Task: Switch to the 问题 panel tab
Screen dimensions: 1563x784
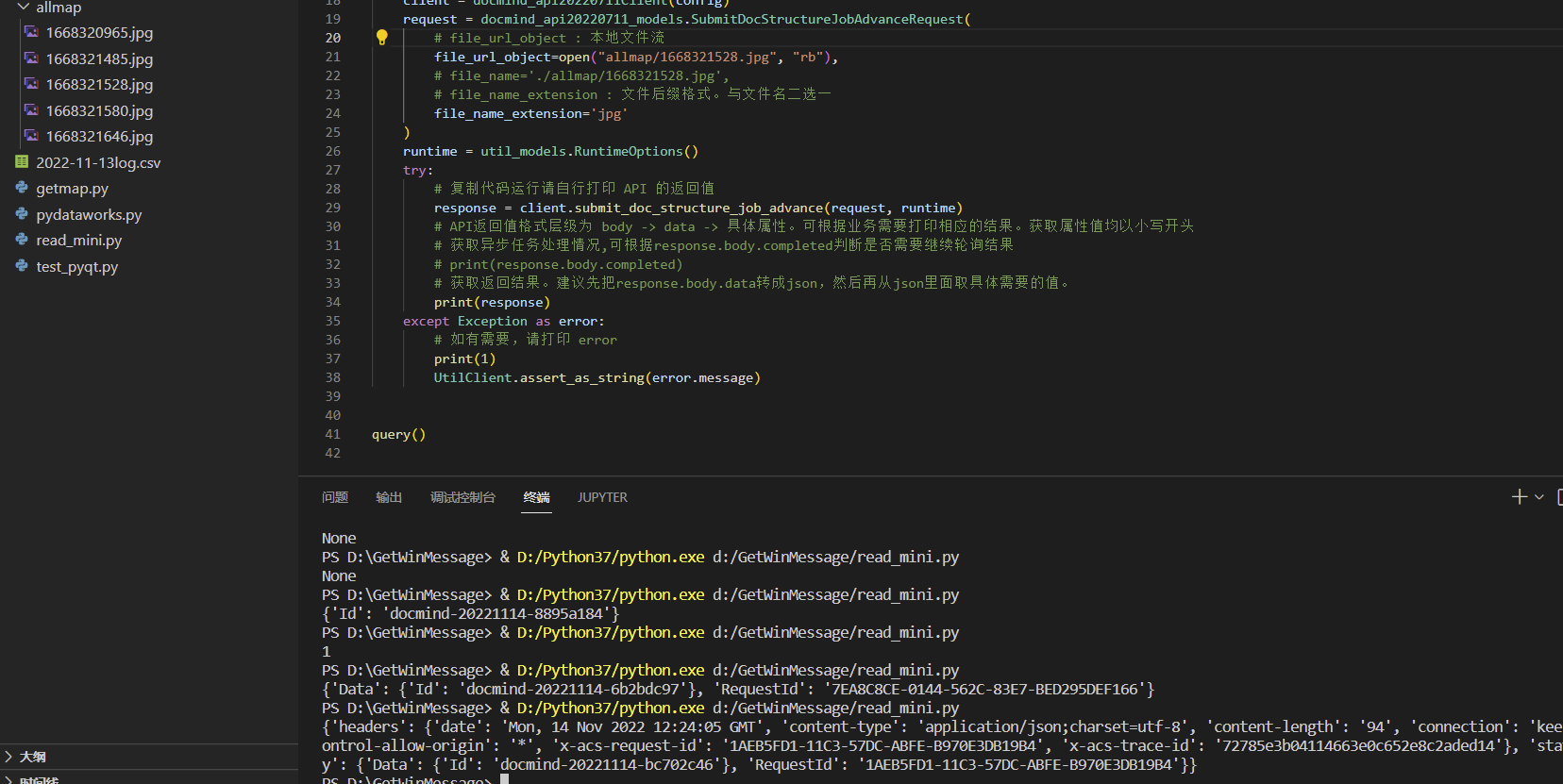Action: pyautogui.click(x=335, y=497)
